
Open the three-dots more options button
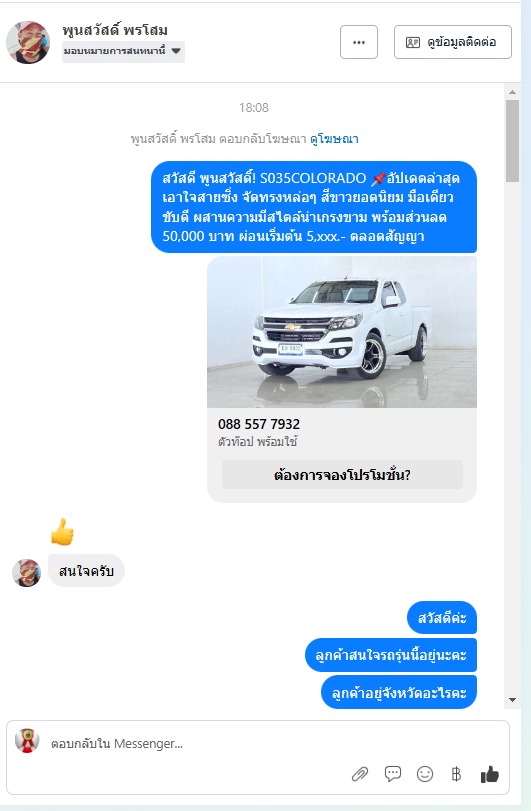point(359,42)
